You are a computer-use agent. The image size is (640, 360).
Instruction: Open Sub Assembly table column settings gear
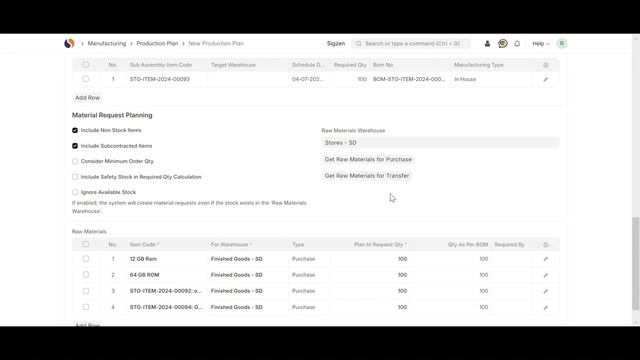click(546, 65)
